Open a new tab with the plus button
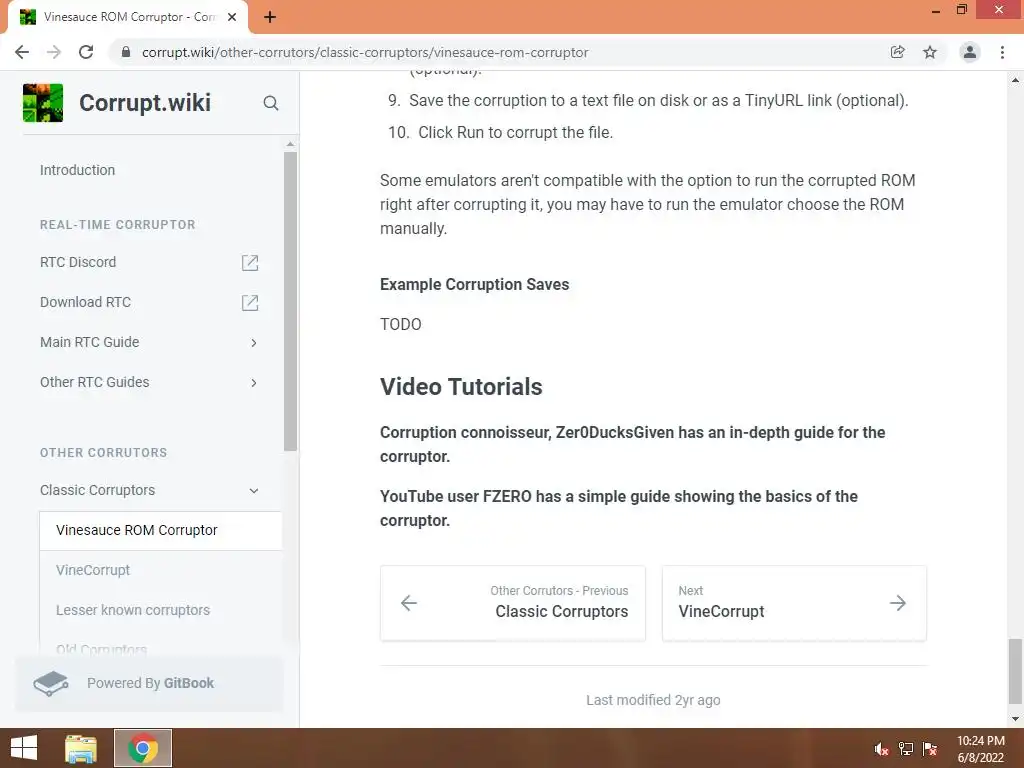The image size is (1024, 768). pyautogui.click(x=270, y=17)
